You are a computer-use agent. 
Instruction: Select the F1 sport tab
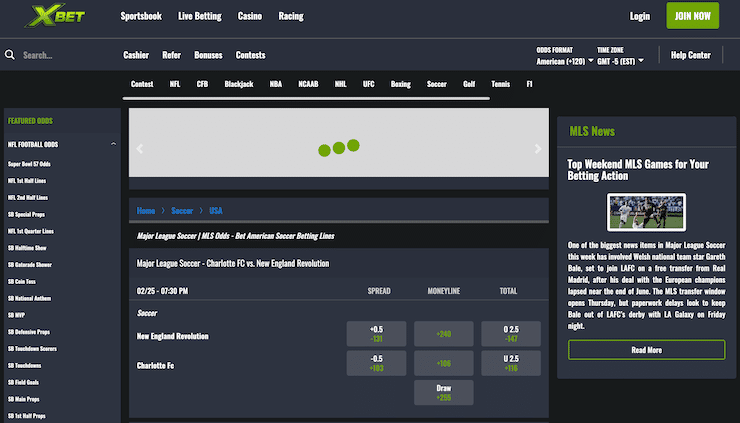click(529, 84)
